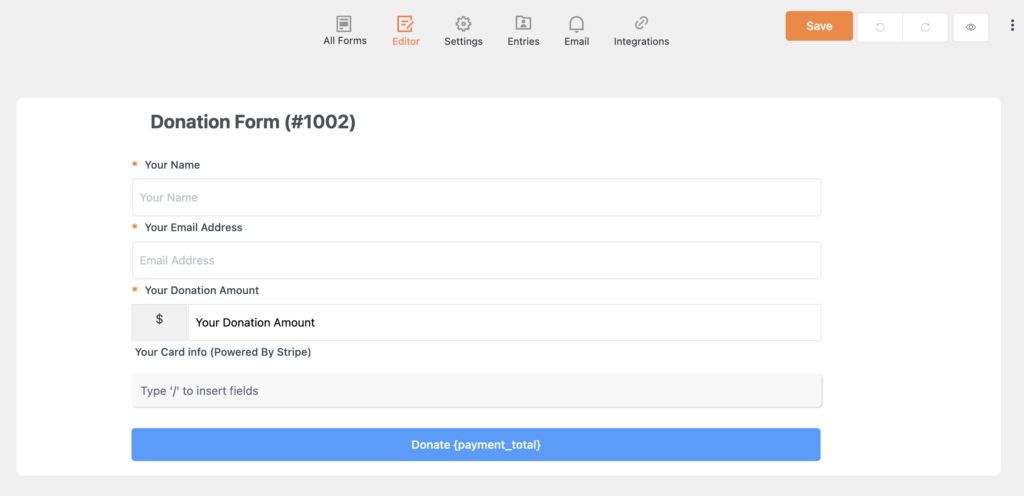
Task: Open the Integrations tab
Action: pos(641,31)
